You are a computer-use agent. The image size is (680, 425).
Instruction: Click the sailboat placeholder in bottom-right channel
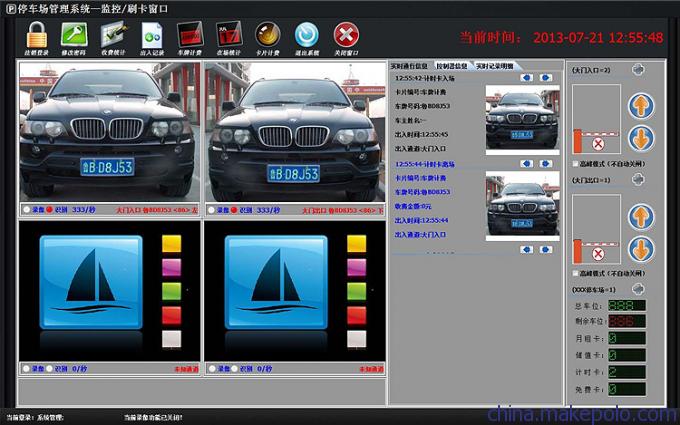pyautogui.click(x=276, y=282)
